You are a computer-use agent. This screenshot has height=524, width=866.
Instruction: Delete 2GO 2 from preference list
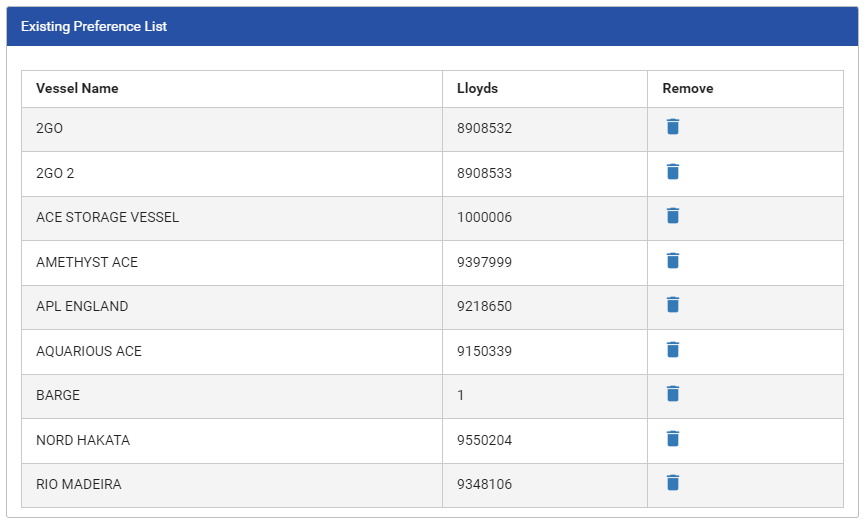click(673, 172)
